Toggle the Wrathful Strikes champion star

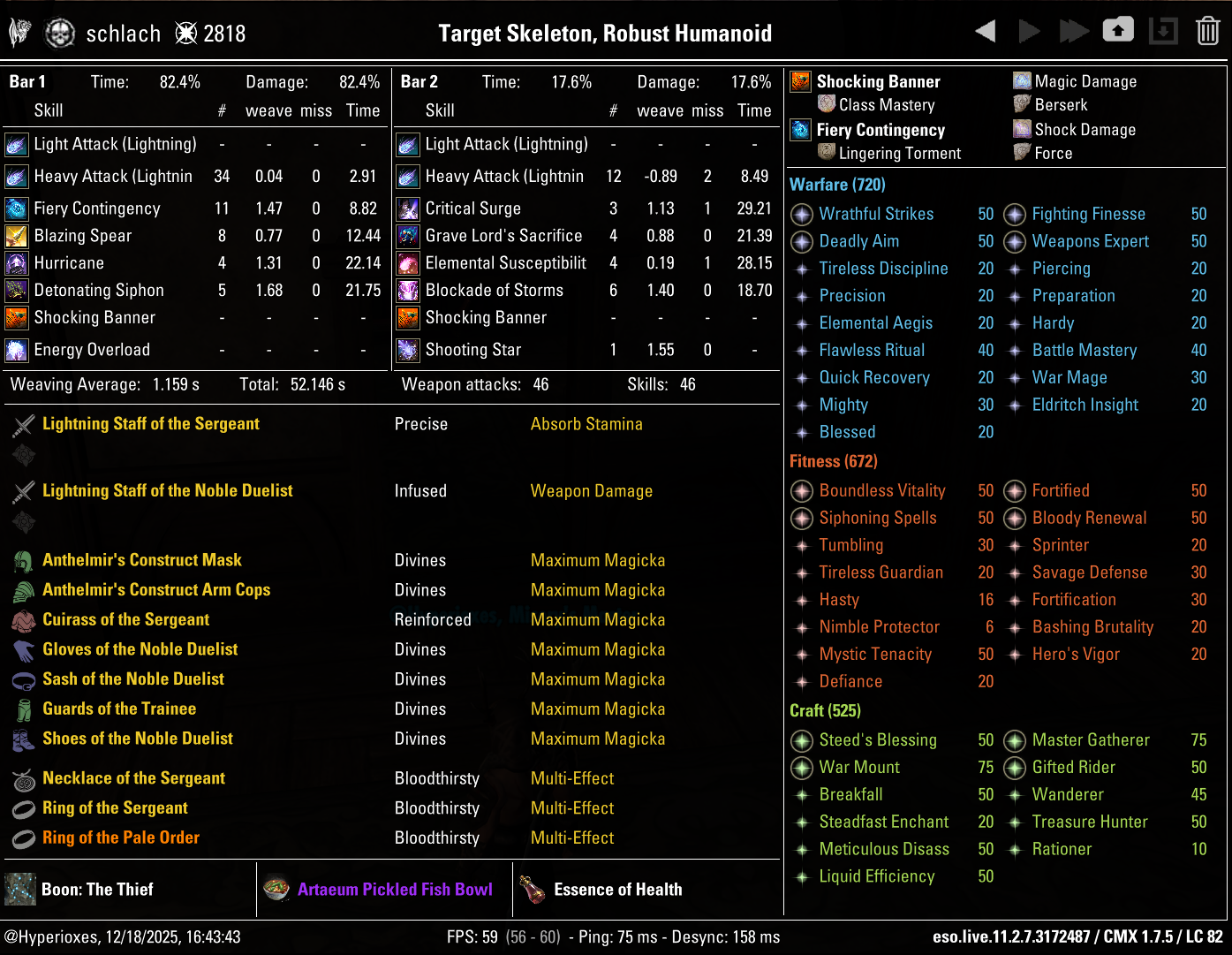click(801, 214)
